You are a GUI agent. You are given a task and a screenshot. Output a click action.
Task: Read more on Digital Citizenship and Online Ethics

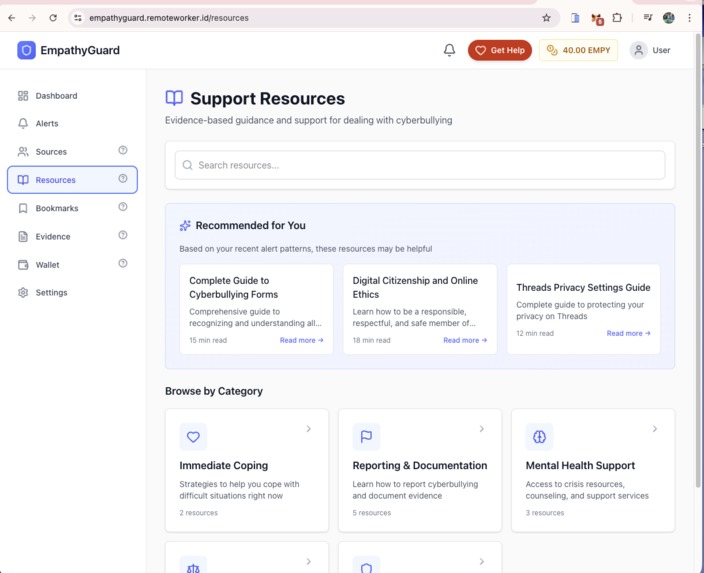[465, 340]
